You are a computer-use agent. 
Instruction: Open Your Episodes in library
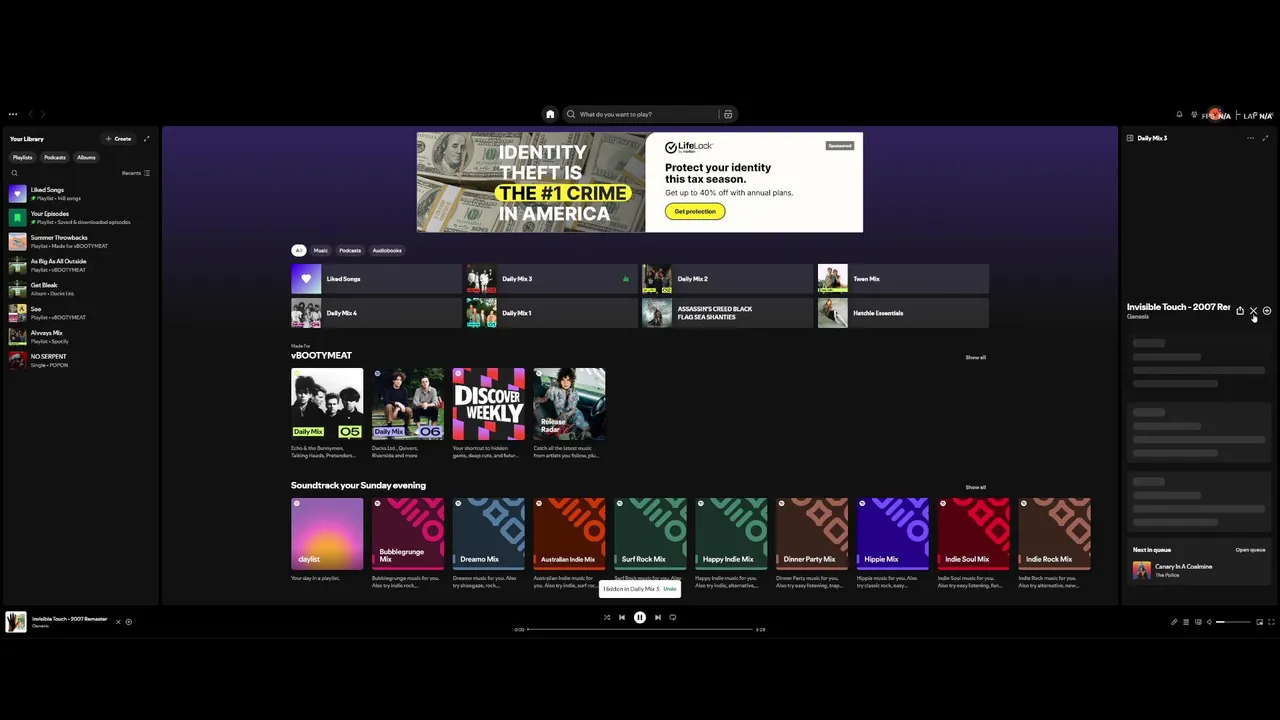click(80, 217)
